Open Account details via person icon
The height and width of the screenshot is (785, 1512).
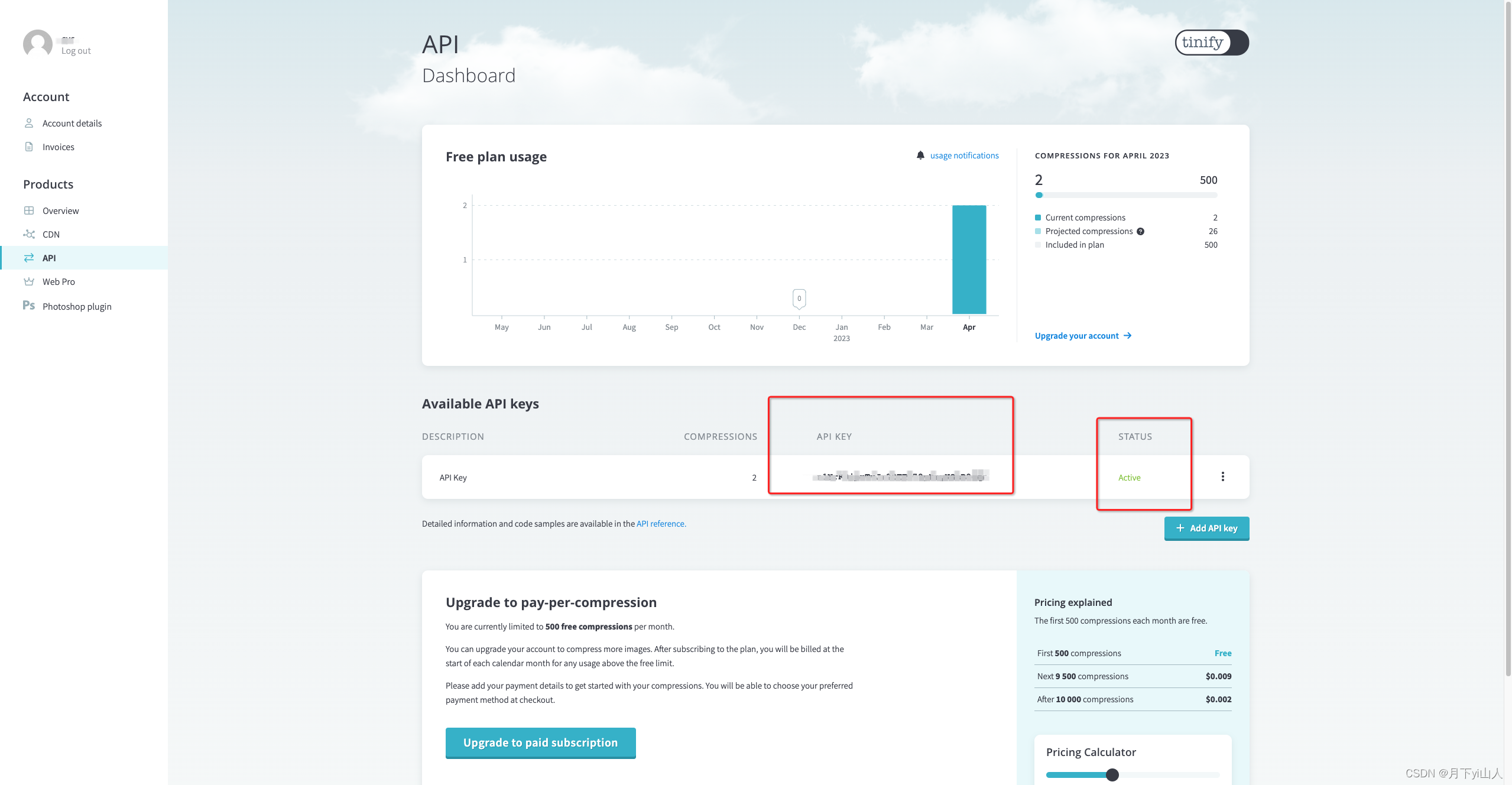29,123
